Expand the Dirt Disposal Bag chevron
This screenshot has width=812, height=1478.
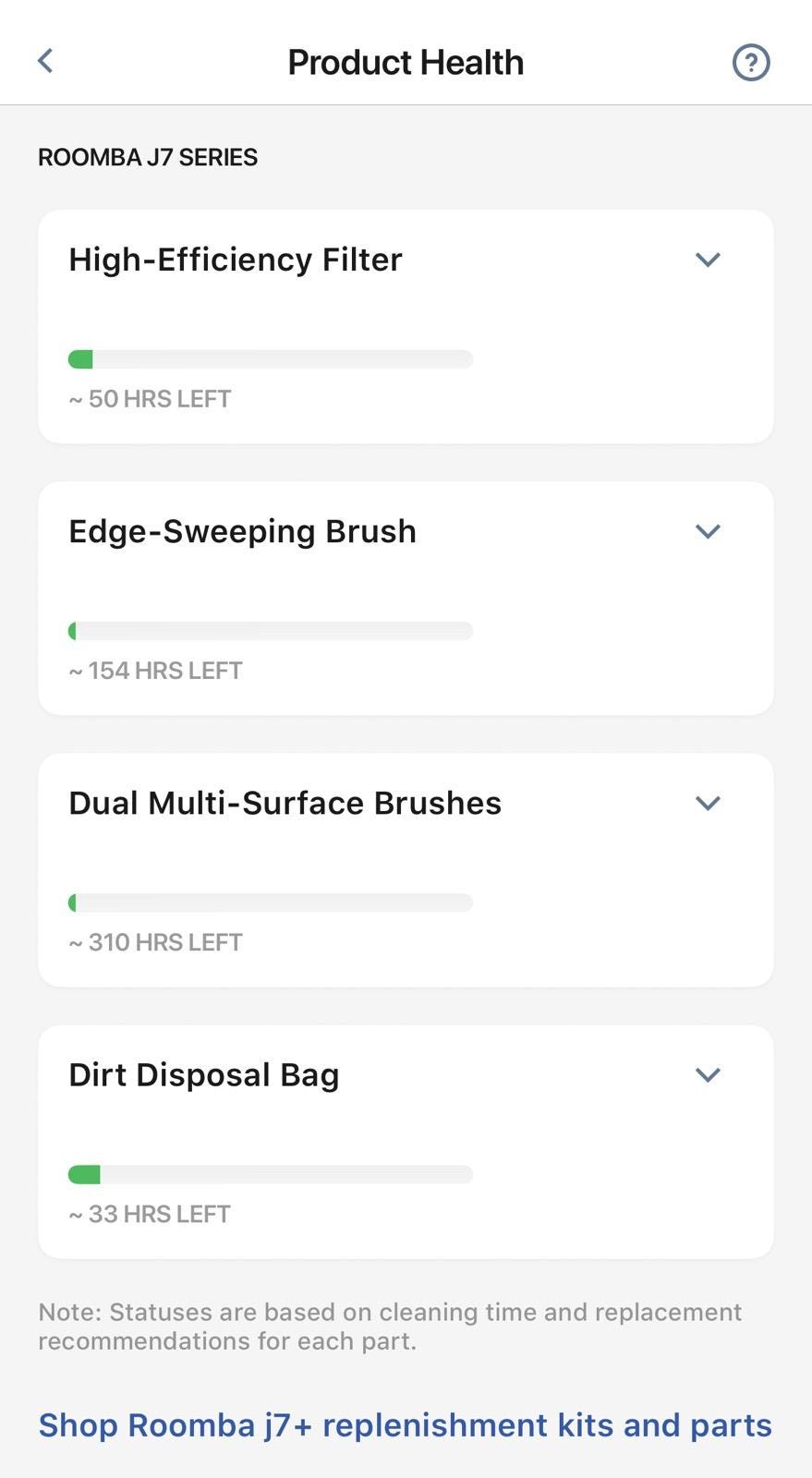708,1074
